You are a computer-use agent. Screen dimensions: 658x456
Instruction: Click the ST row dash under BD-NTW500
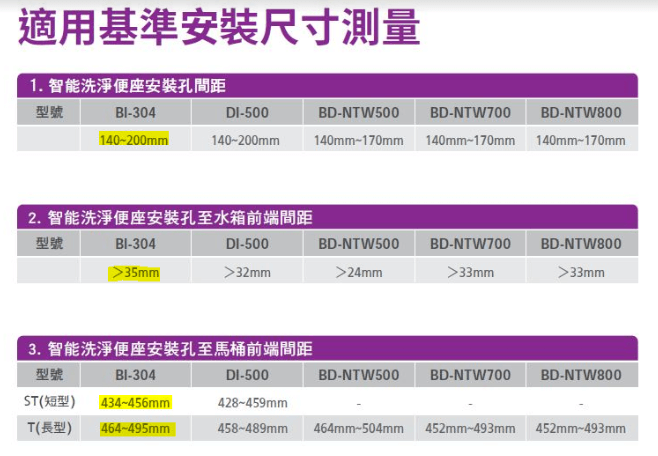[358, 404]
